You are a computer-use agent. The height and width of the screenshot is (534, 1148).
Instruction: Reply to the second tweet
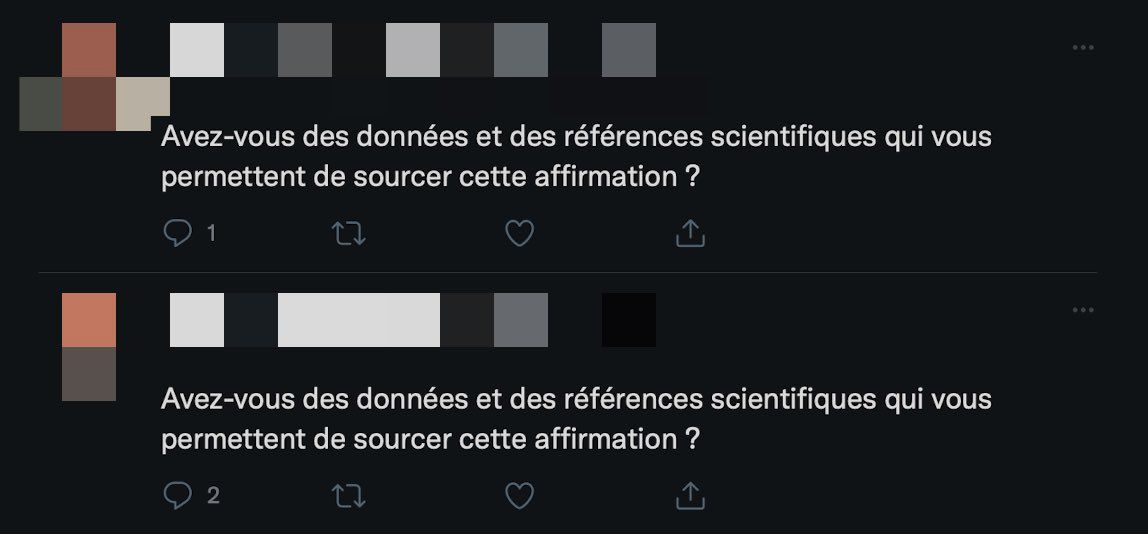pyautogui.click(x=177, y=494)
